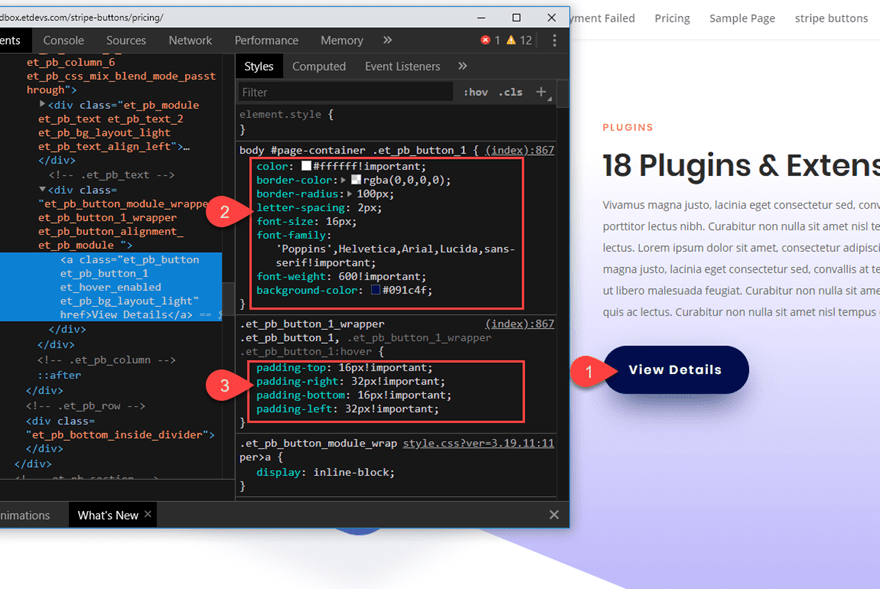Click the View Details button on page

(675, 370)
